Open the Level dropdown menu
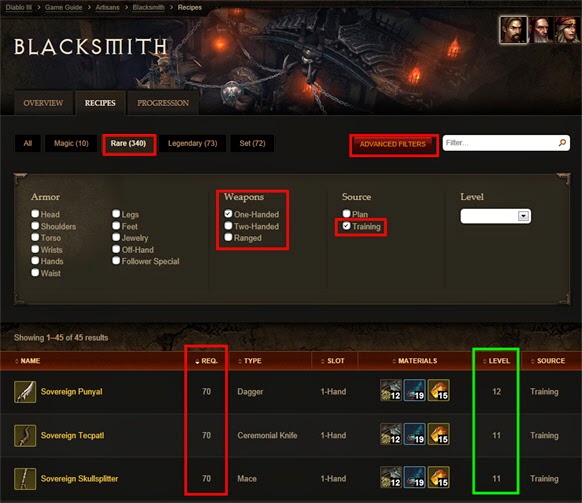Image resolution: width=582 pixels, height=503 pixels. [x=496, y=216]
